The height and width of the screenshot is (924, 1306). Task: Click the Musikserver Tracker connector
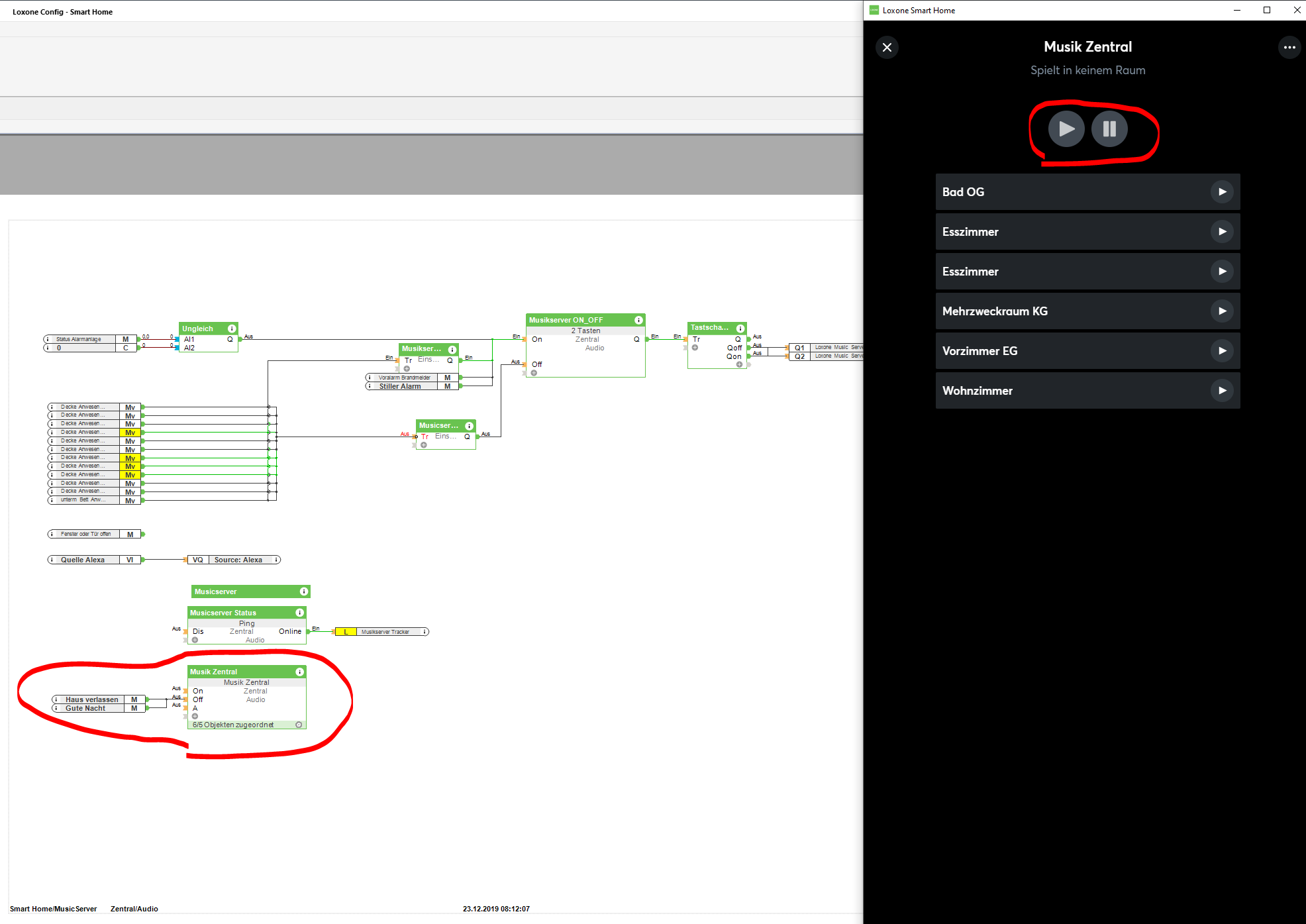pyautogui.click(x=385, y=632)
